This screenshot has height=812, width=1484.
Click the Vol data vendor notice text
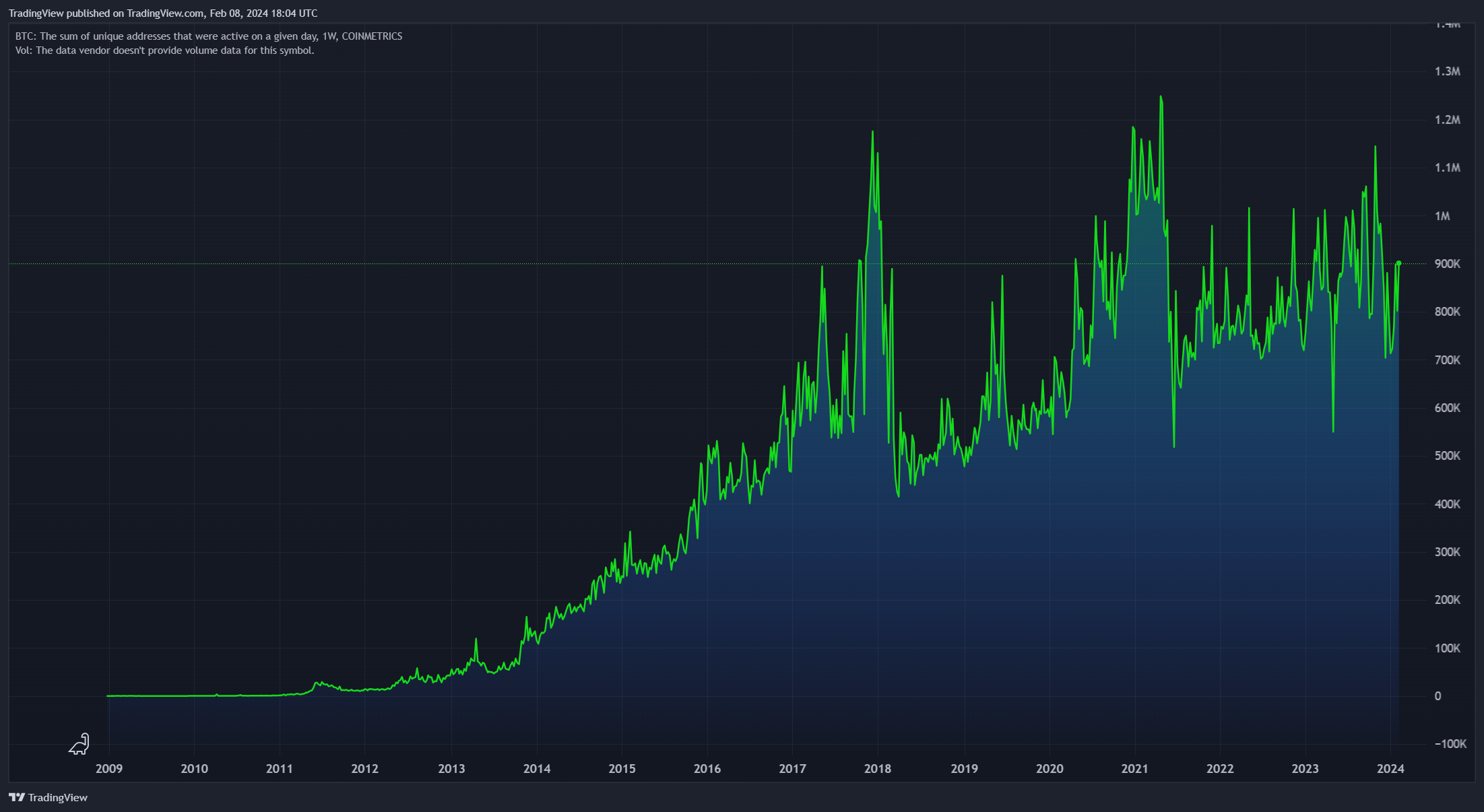click(x=164, y=50)
